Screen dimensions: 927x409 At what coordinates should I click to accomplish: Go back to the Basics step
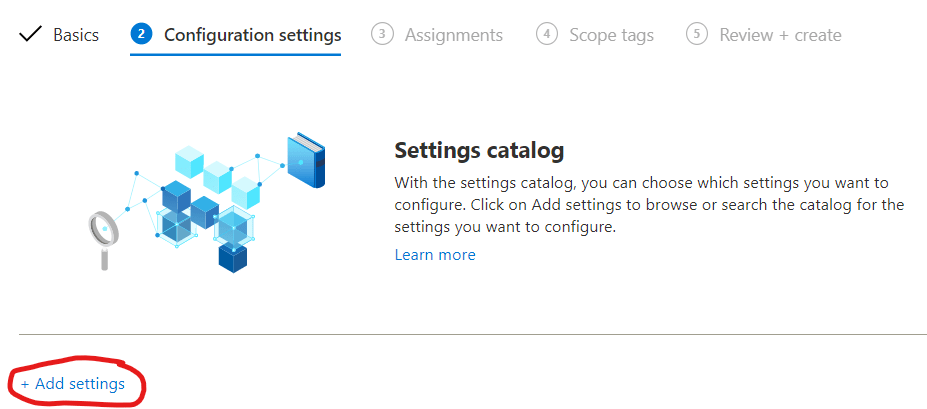click(76, 35)
